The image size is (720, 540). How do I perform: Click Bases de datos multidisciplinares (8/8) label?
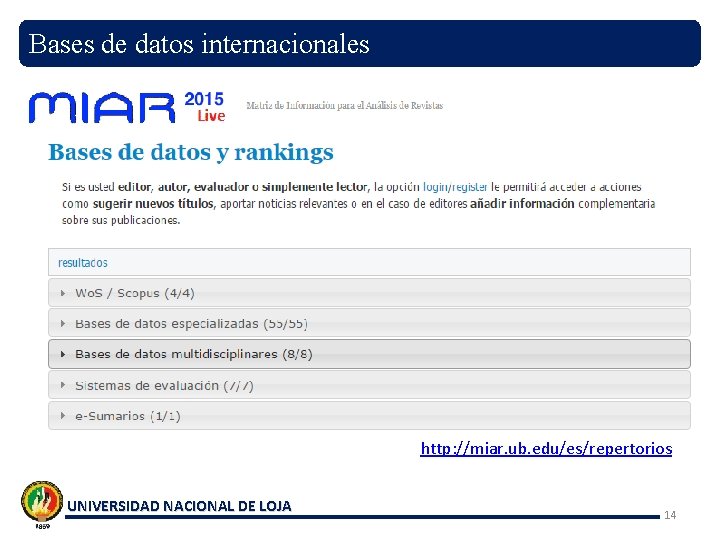click(x=193, y=354)
